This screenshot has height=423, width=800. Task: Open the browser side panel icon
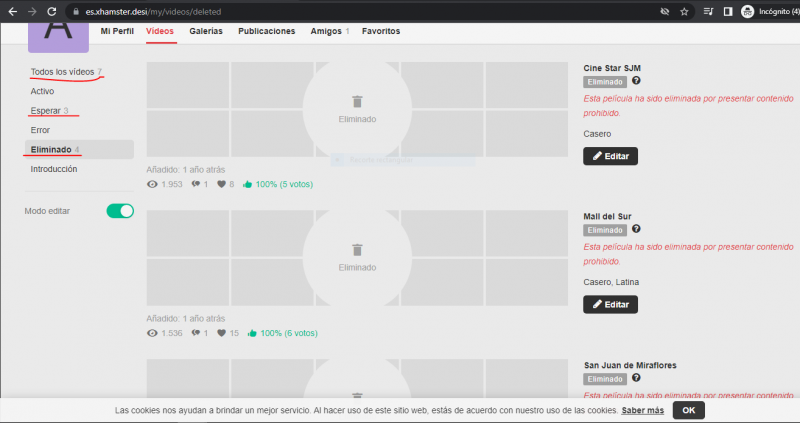[x=727, y=11]
